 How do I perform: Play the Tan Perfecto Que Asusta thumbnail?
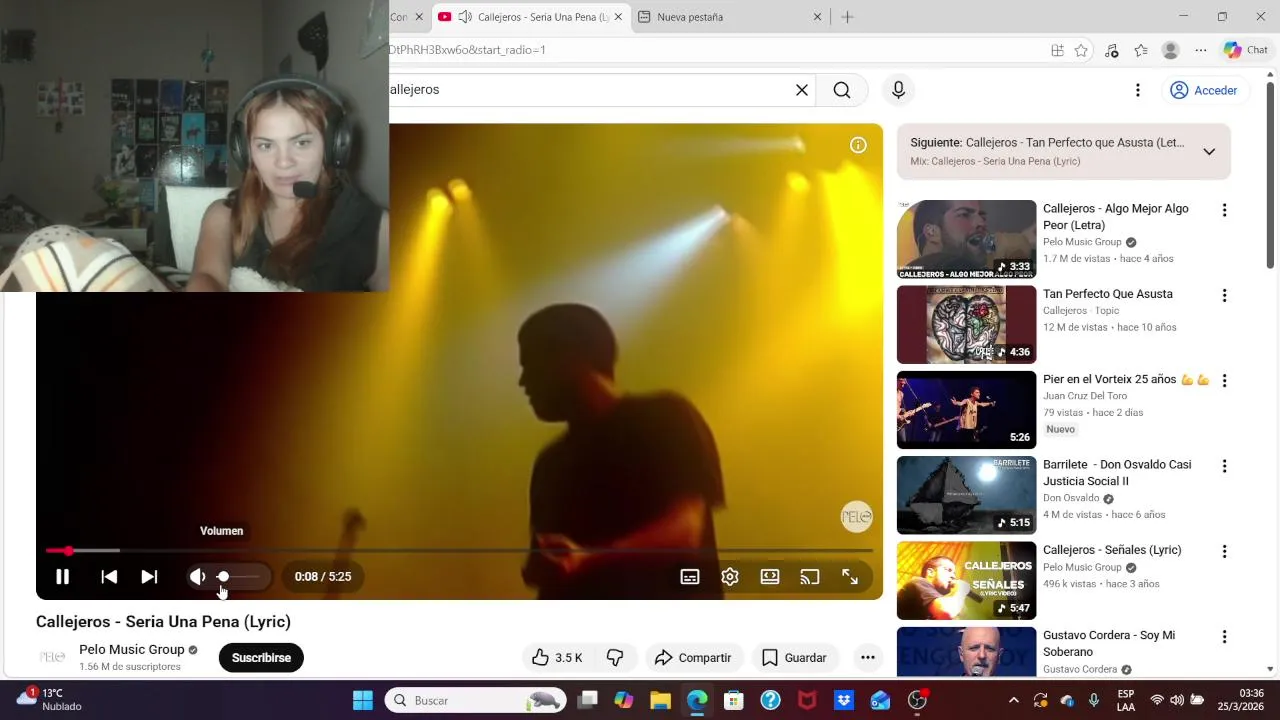pos(966,324)
